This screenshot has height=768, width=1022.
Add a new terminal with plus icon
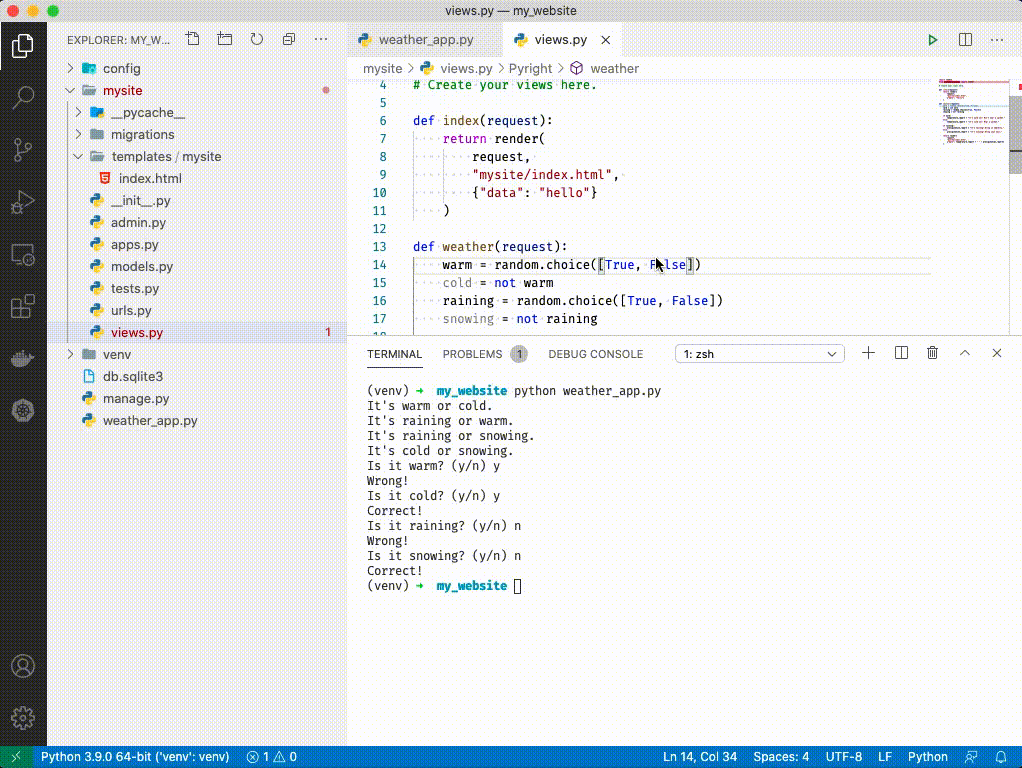coord(868,353)
